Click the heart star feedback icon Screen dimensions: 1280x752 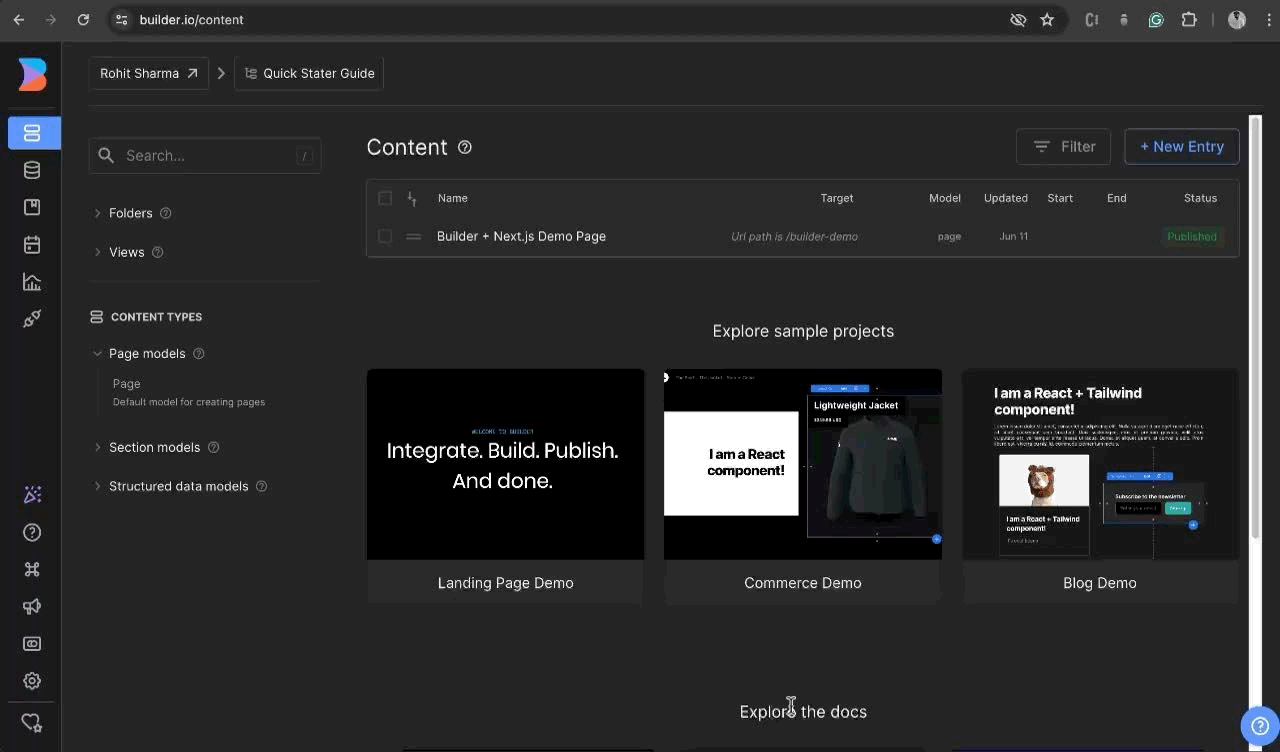[x=32, y=722]
